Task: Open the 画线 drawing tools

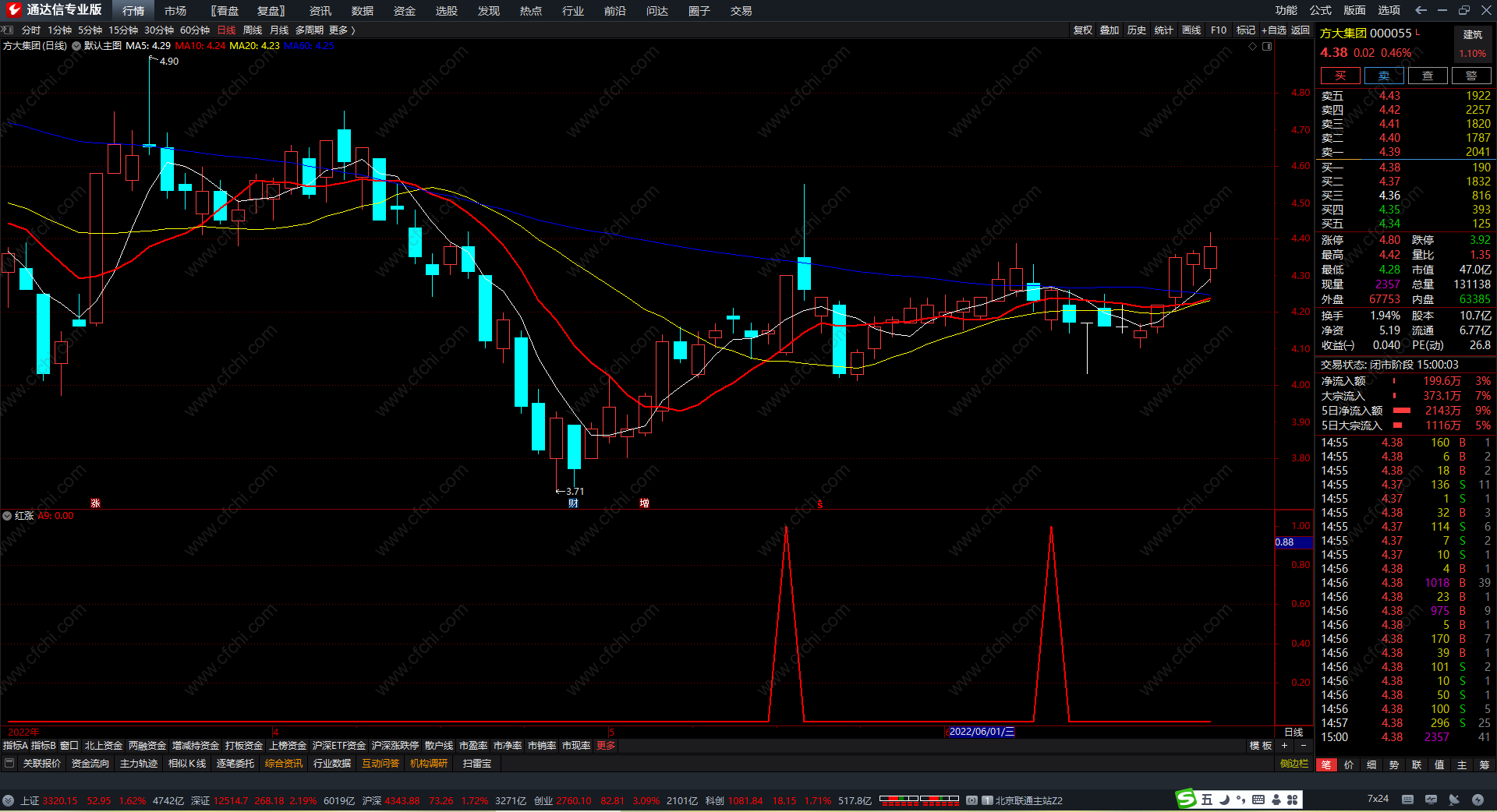Action: tap(1191, 30)
